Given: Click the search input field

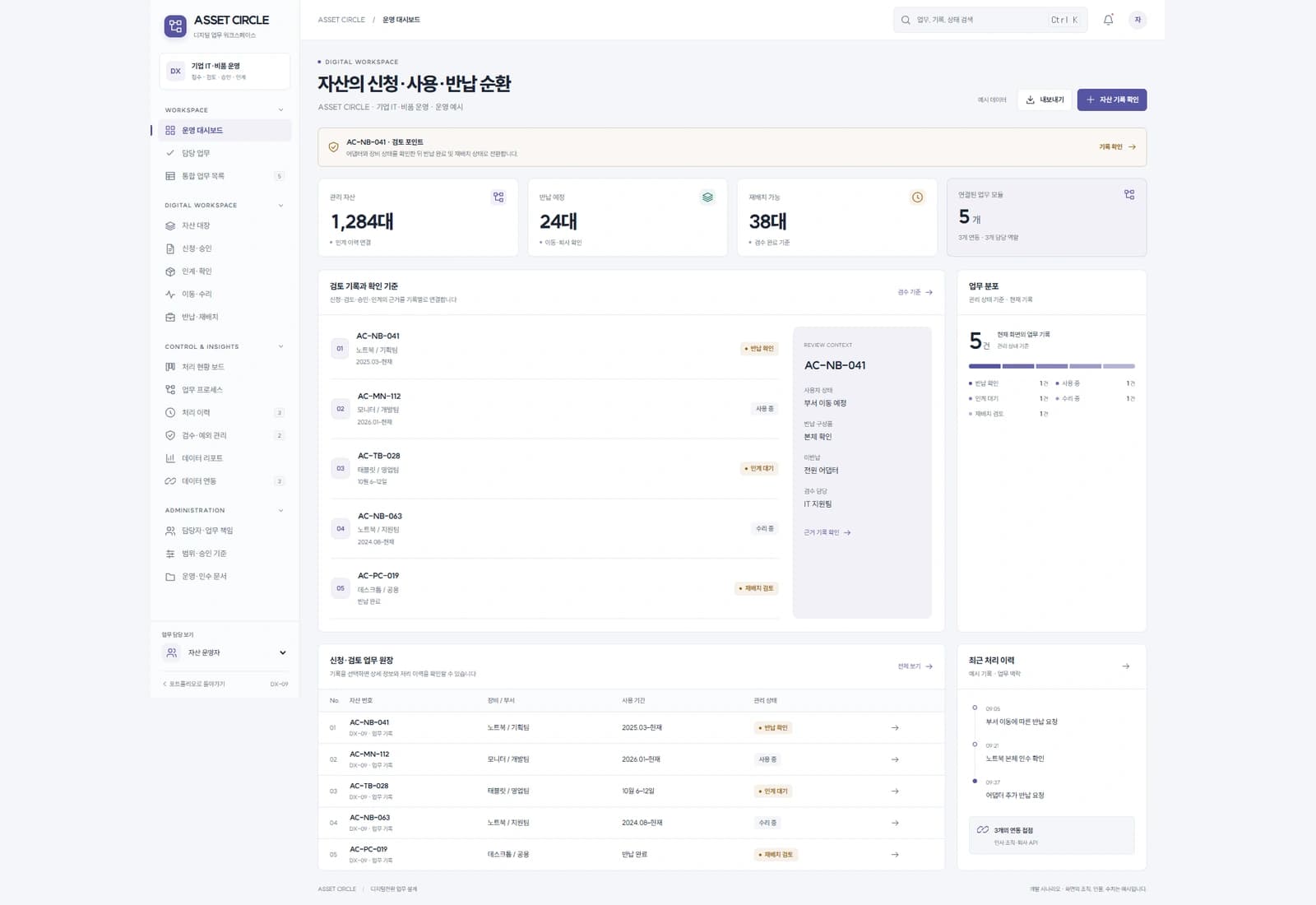Looking at the screenshot, I should (x=990, y=20).
